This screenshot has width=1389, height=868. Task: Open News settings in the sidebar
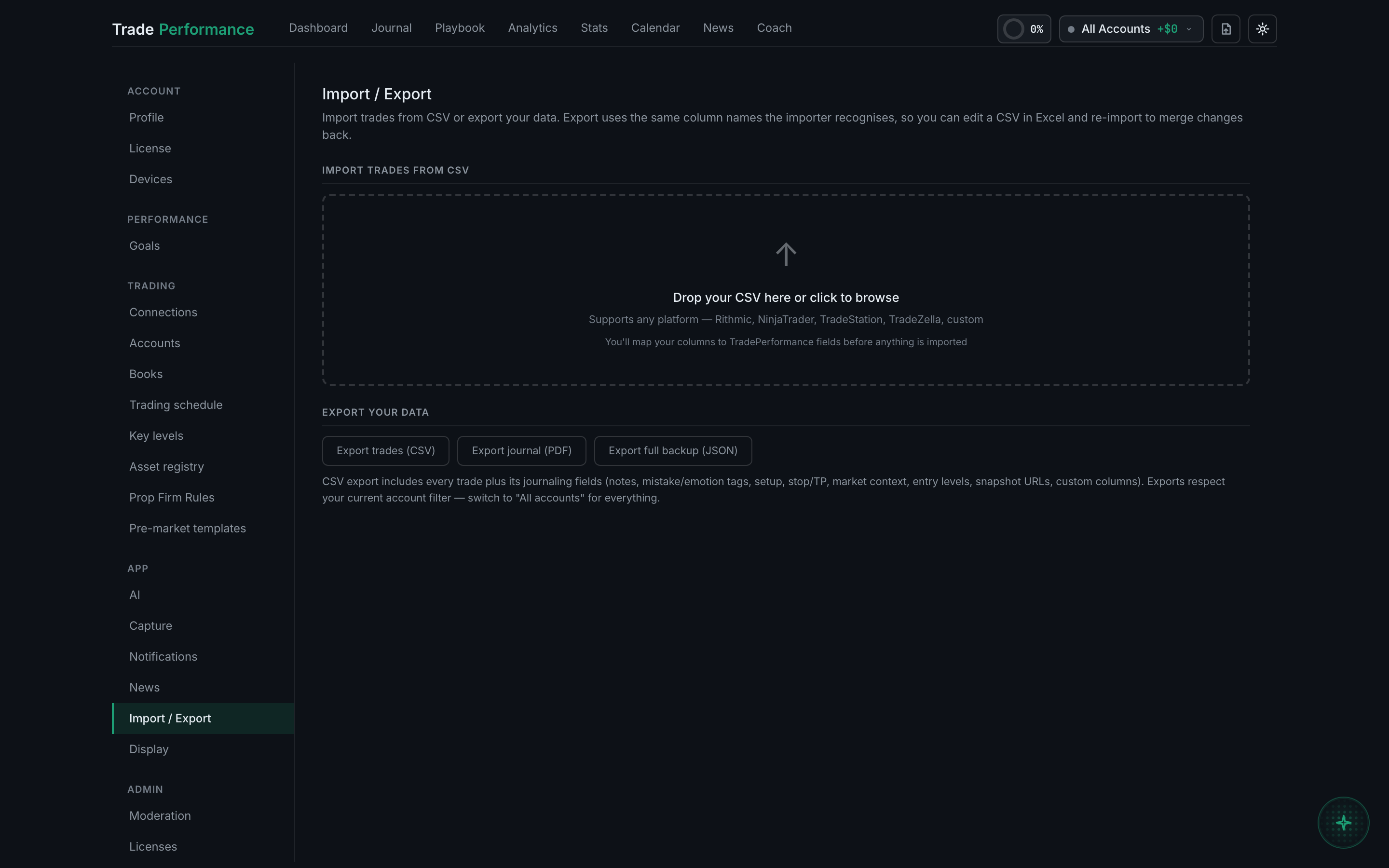pos(203,688)
